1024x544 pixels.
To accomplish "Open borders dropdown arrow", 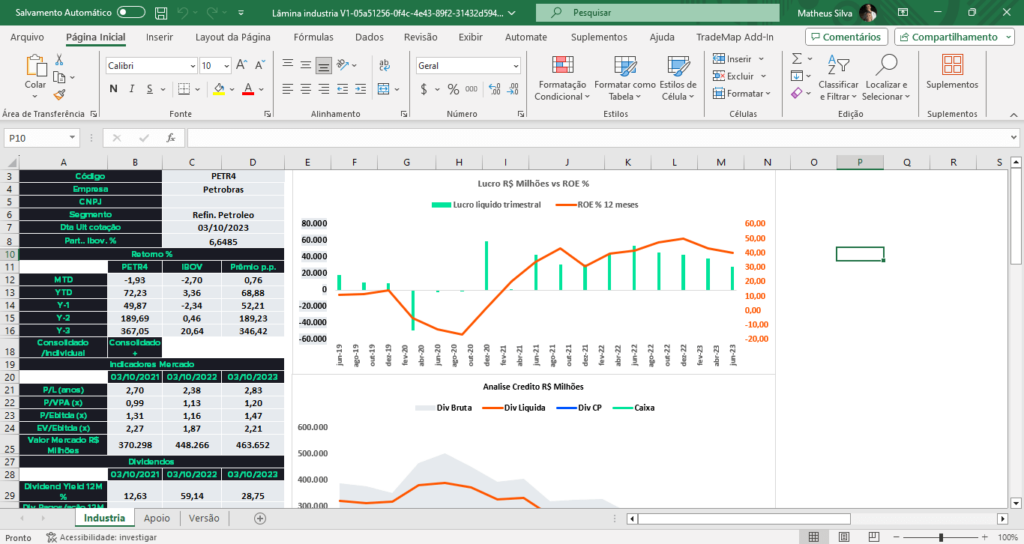I will point(197,89).
